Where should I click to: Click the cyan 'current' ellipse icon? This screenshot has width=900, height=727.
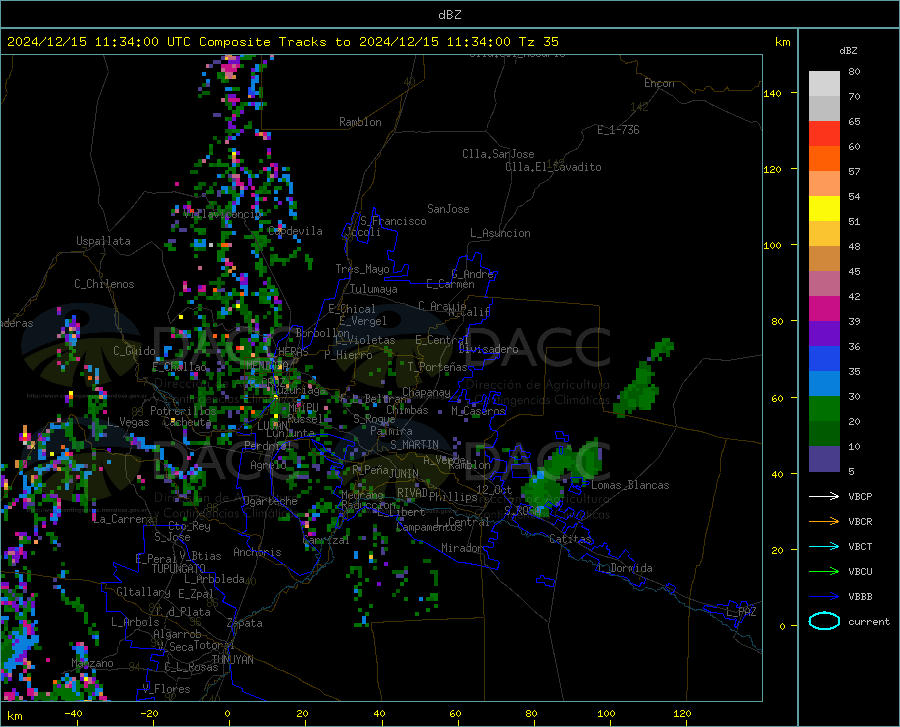pyautogui.click(x=824, y=621)
